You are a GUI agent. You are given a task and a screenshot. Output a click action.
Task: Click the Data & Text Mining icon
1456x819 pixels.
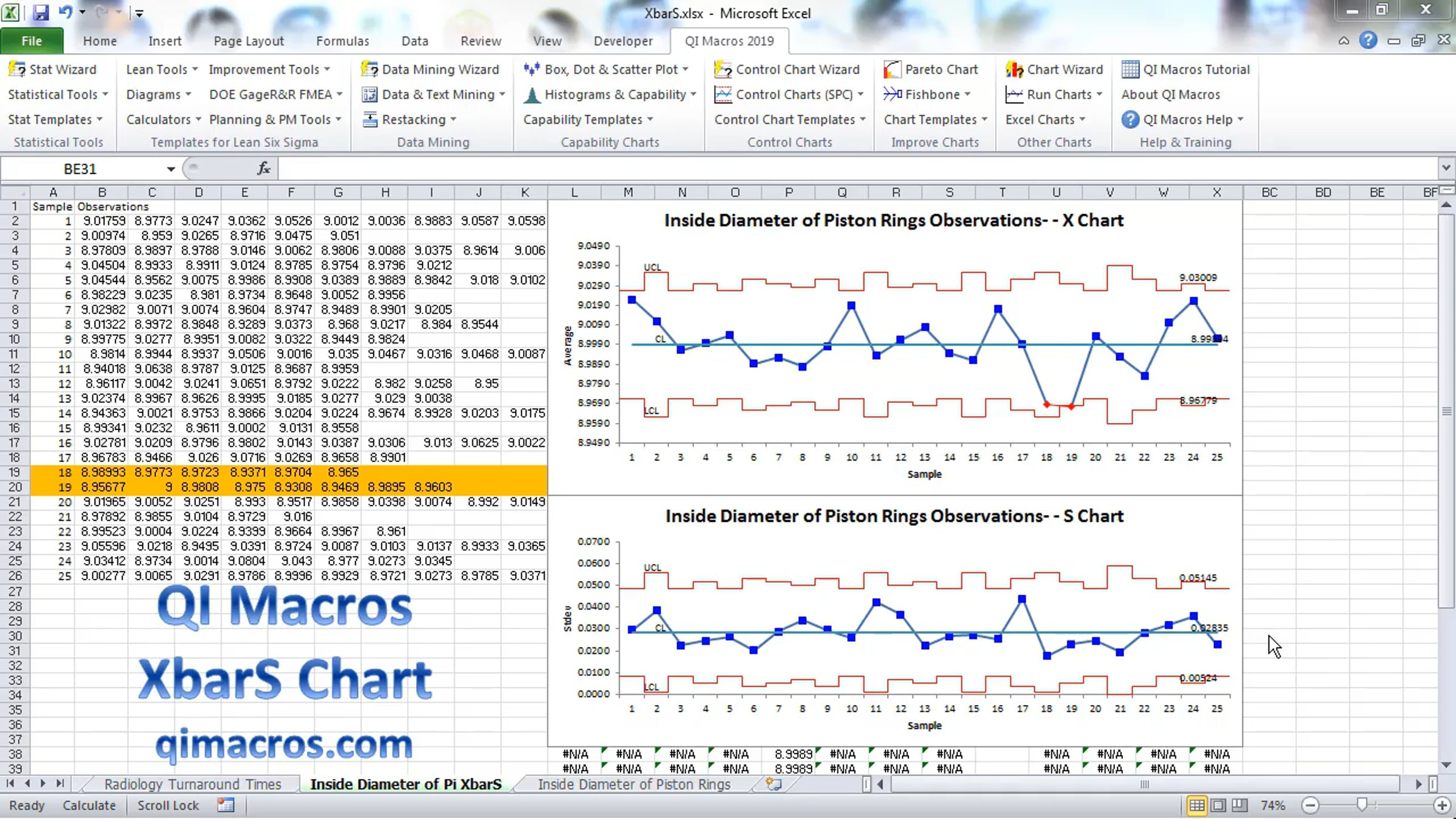(369, 95)
